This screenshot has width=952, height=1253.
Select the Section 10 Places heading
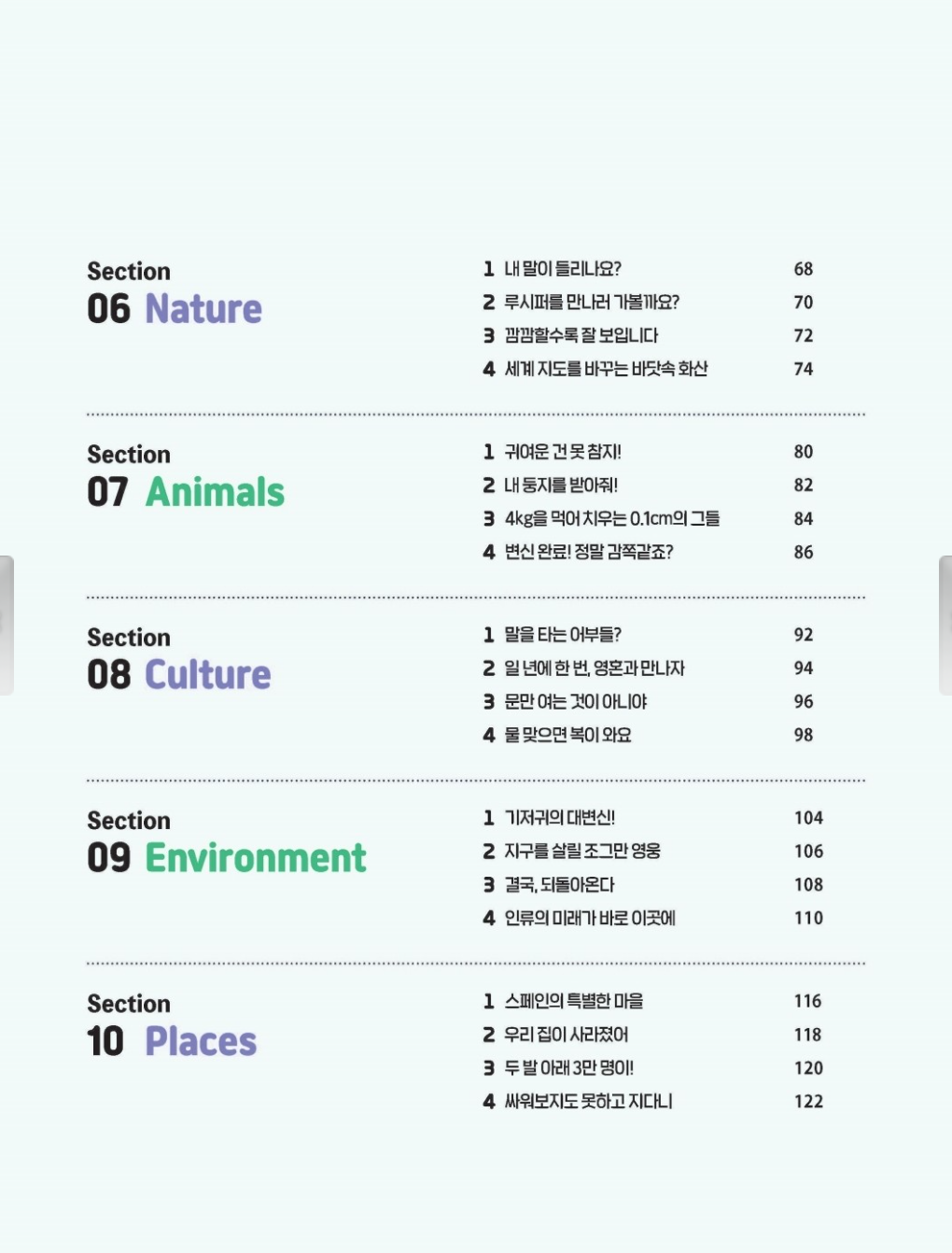(172, 1026)
